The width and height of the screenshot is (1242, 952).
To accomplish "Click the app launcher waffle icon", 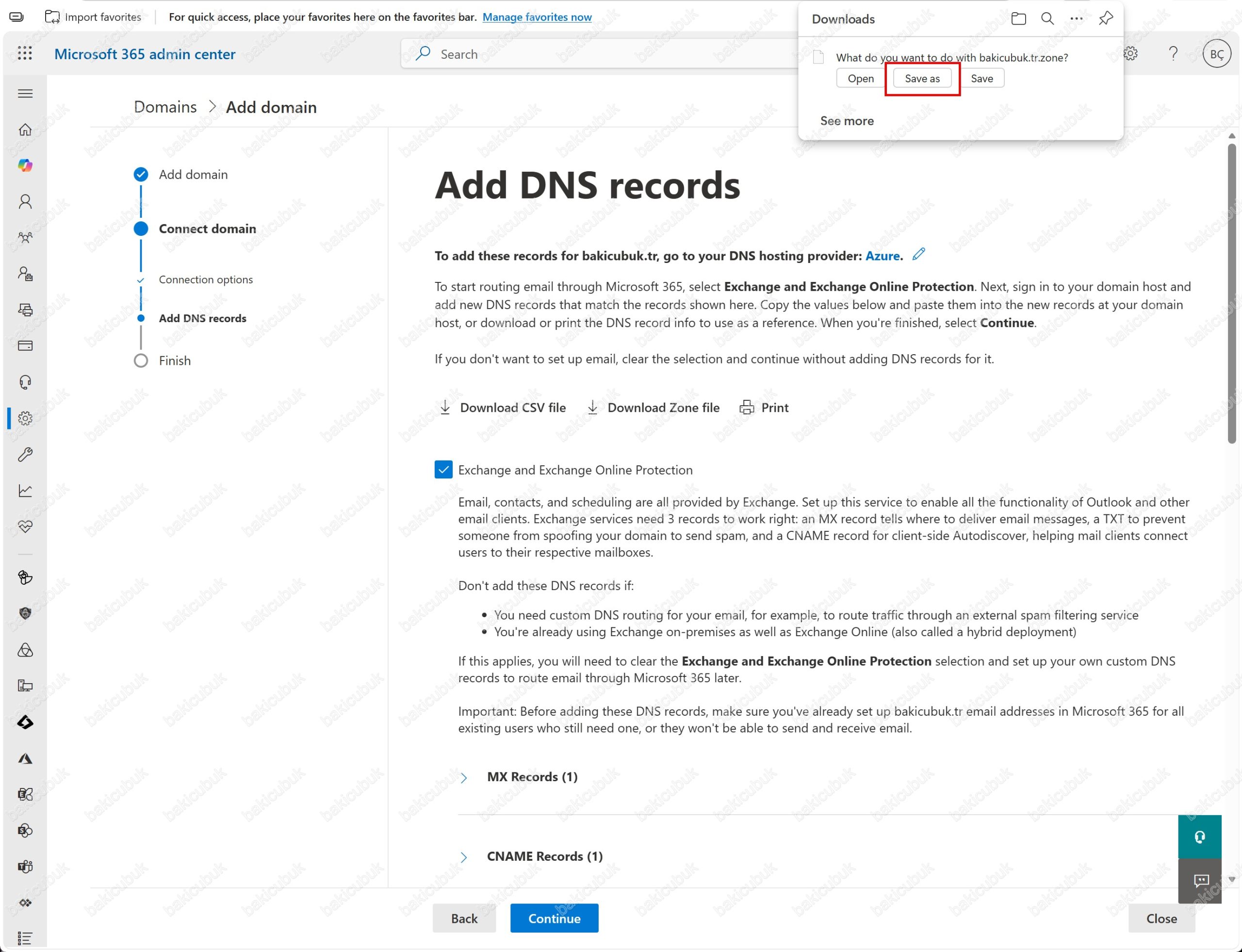I will coord(24,53).
